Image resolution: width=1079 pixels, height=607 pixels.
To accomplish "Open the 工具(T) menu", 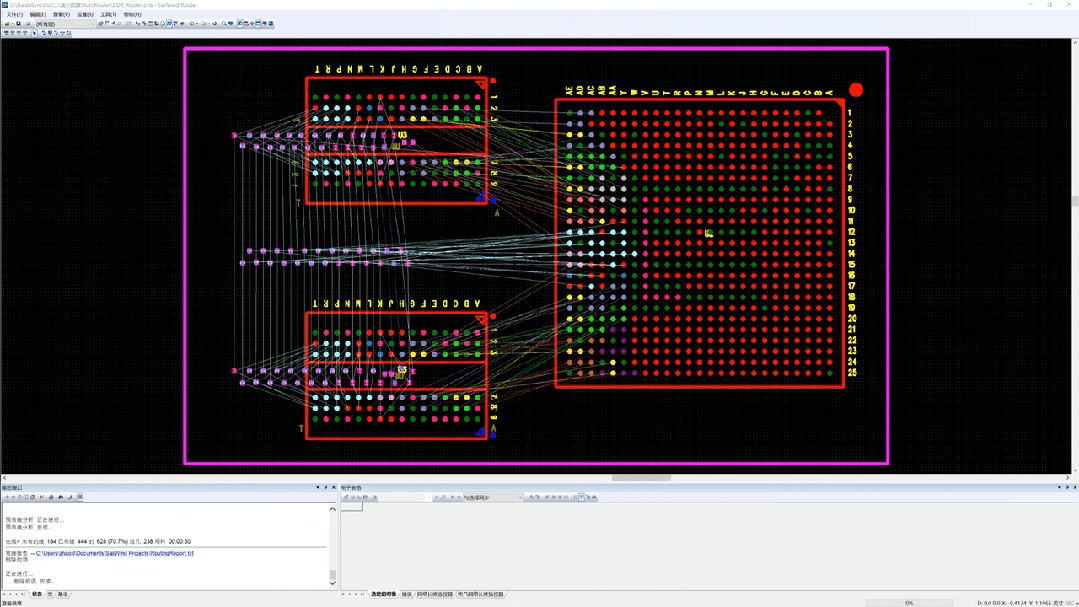I will 108,15.
